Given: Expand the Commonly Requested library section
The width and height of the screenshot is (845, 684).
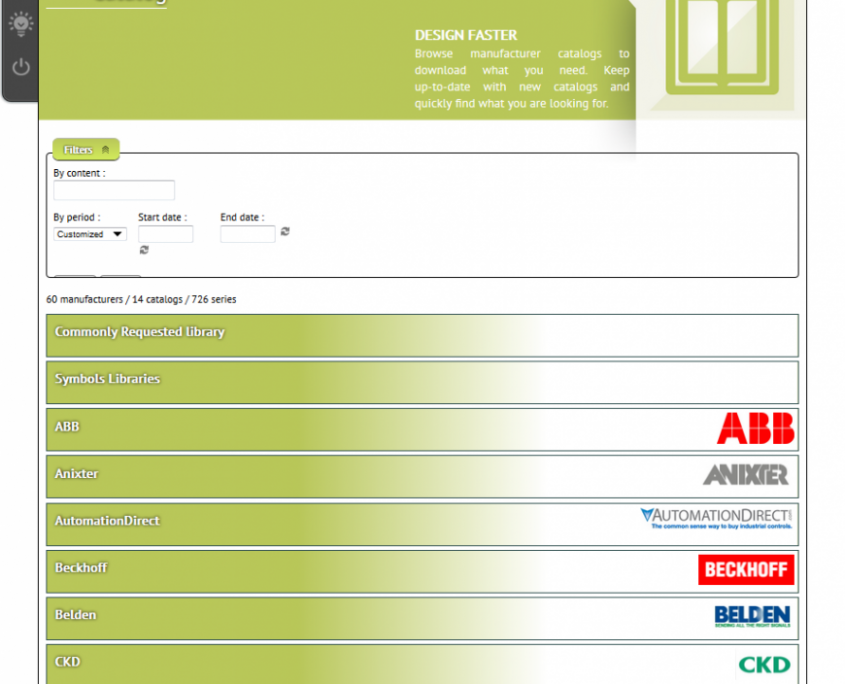Looking at the screenshot, I should click(422, 335).
